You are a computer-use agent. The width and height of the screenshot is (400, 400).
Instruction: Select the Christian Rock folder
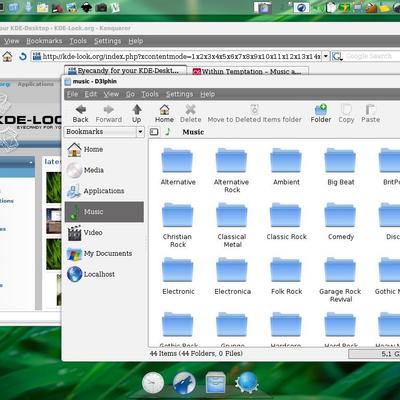click(178, 226)
